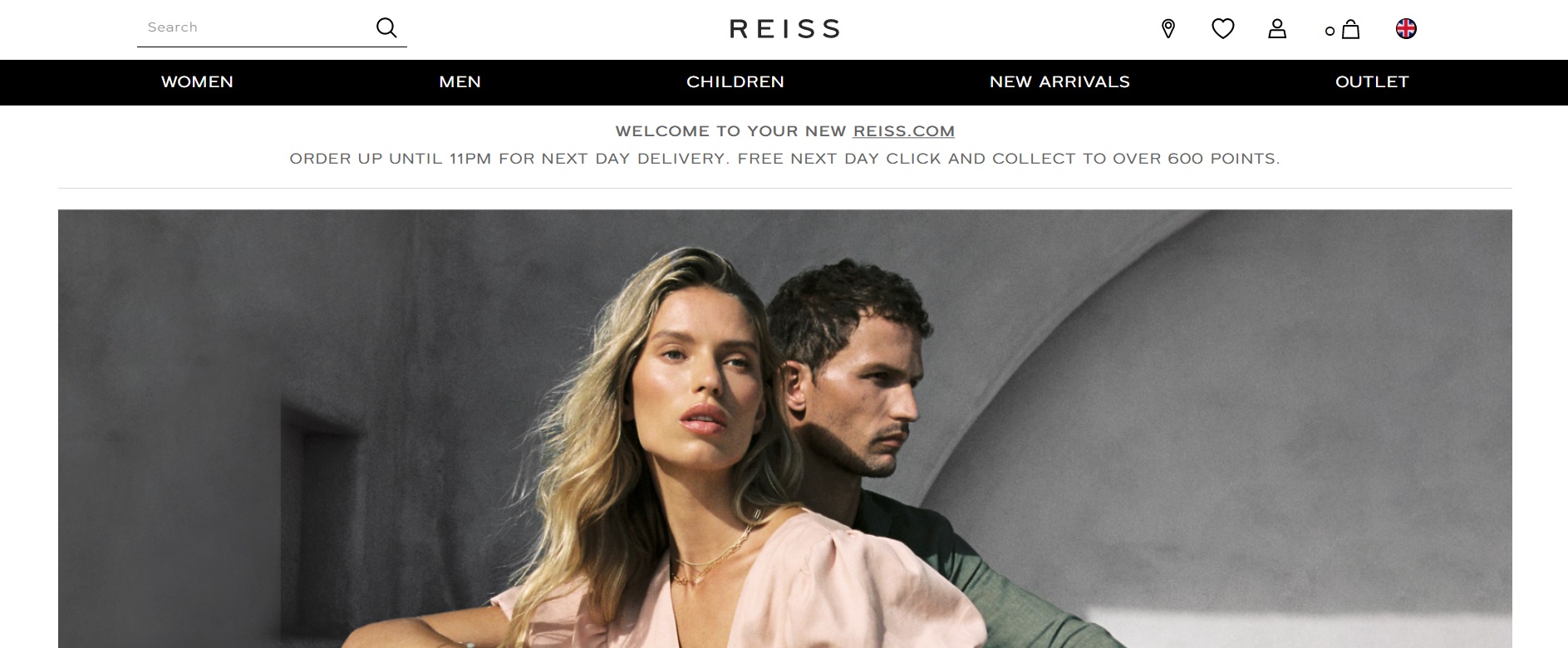
Task: Click the next day delivery banner text
Action: pyautogui.click(x=784, y=159)
